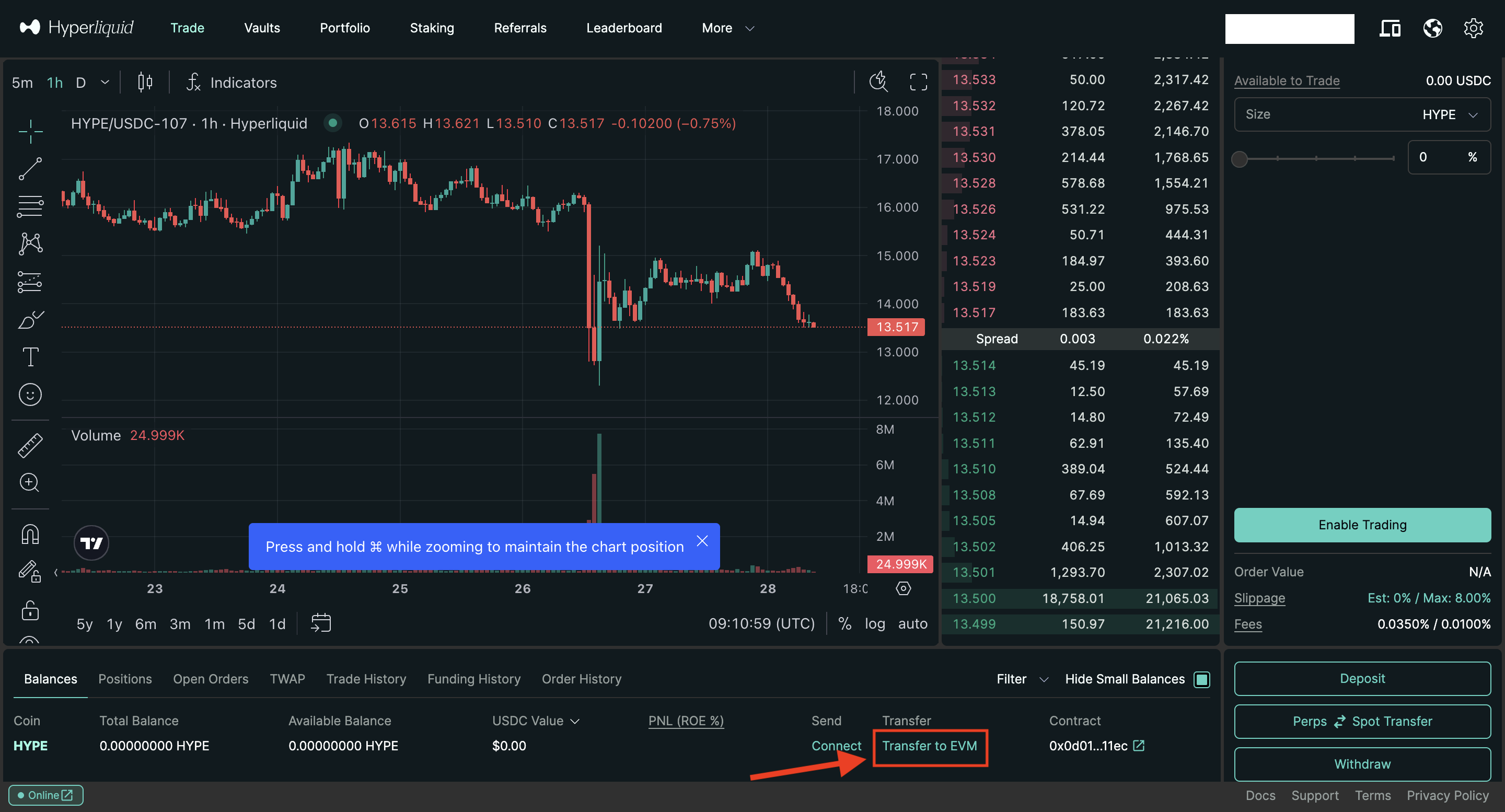
Task: Toggle magnet mode for drawings
Action: pos(30,534)
